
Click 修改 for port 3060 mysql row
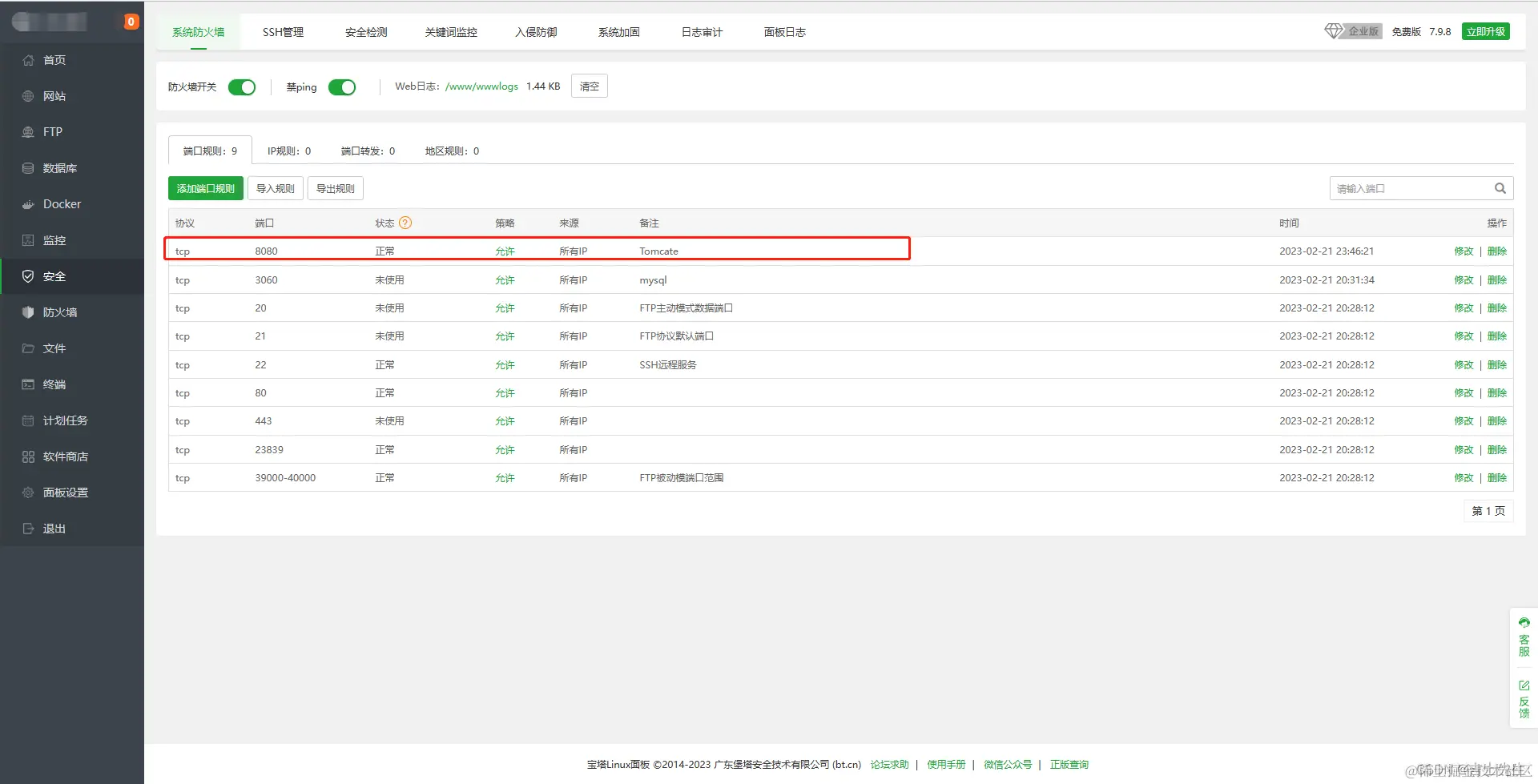pyautogui.click(x=1464, y=279)
